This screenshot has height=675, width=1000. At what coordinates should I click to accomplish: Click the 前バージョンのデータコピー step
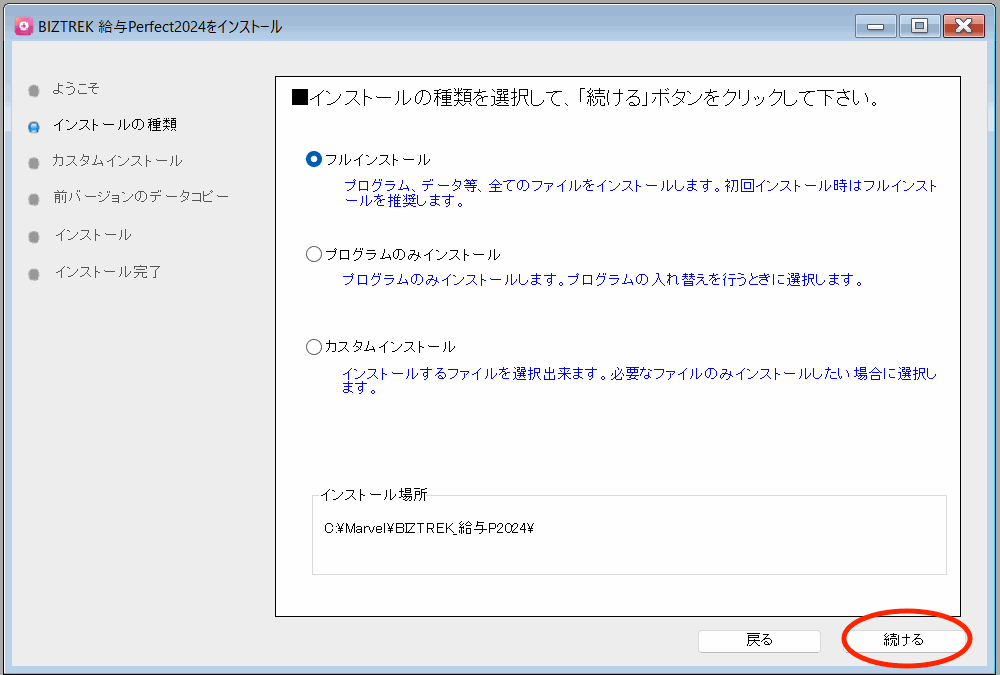(x=141, y=197)
